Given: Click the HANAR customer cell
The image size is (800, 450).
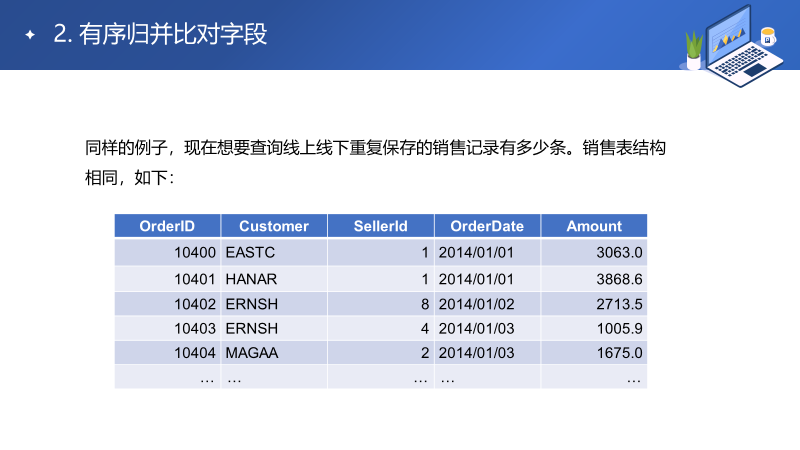Looking at the screenshot, I should pos(274,278).
